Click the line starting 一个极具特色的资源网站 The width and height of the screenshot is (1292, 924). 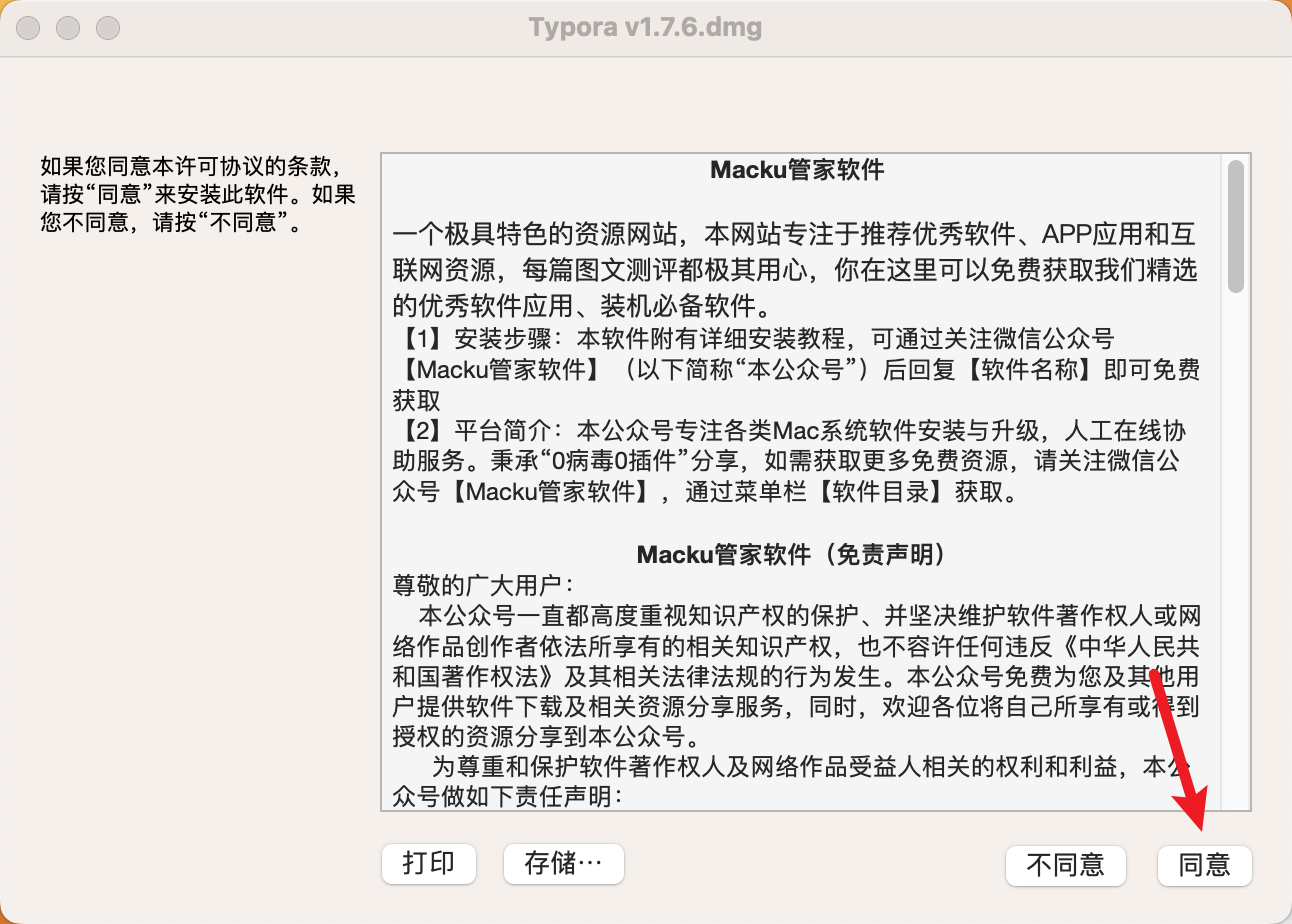click(794, 235)
